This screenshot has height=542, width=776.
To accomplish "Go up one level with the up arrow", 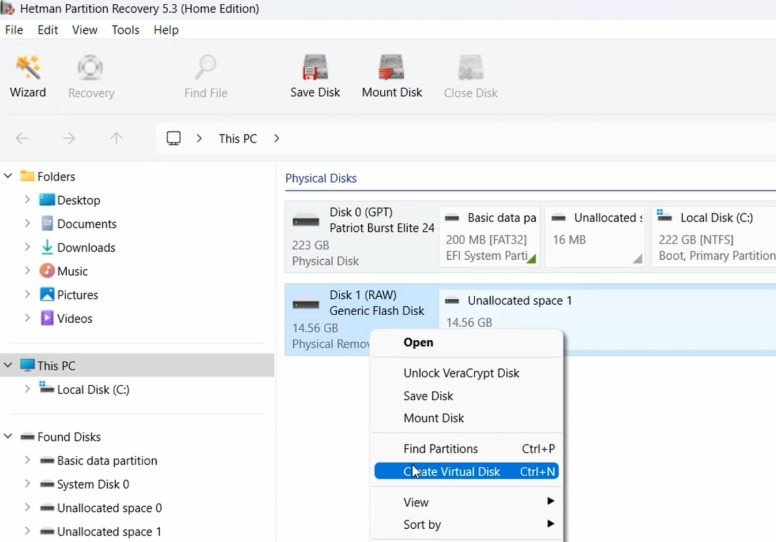I will click(x=116, y=138).
